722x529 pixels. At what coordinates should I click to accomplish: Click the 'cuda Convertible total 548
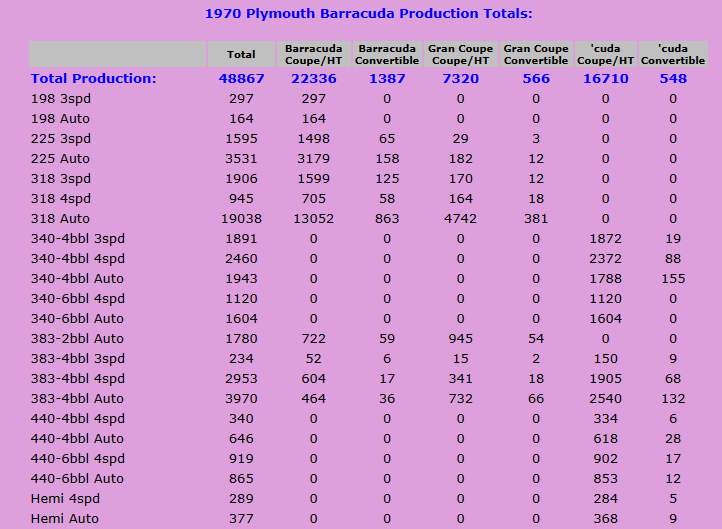coord(673,78)
